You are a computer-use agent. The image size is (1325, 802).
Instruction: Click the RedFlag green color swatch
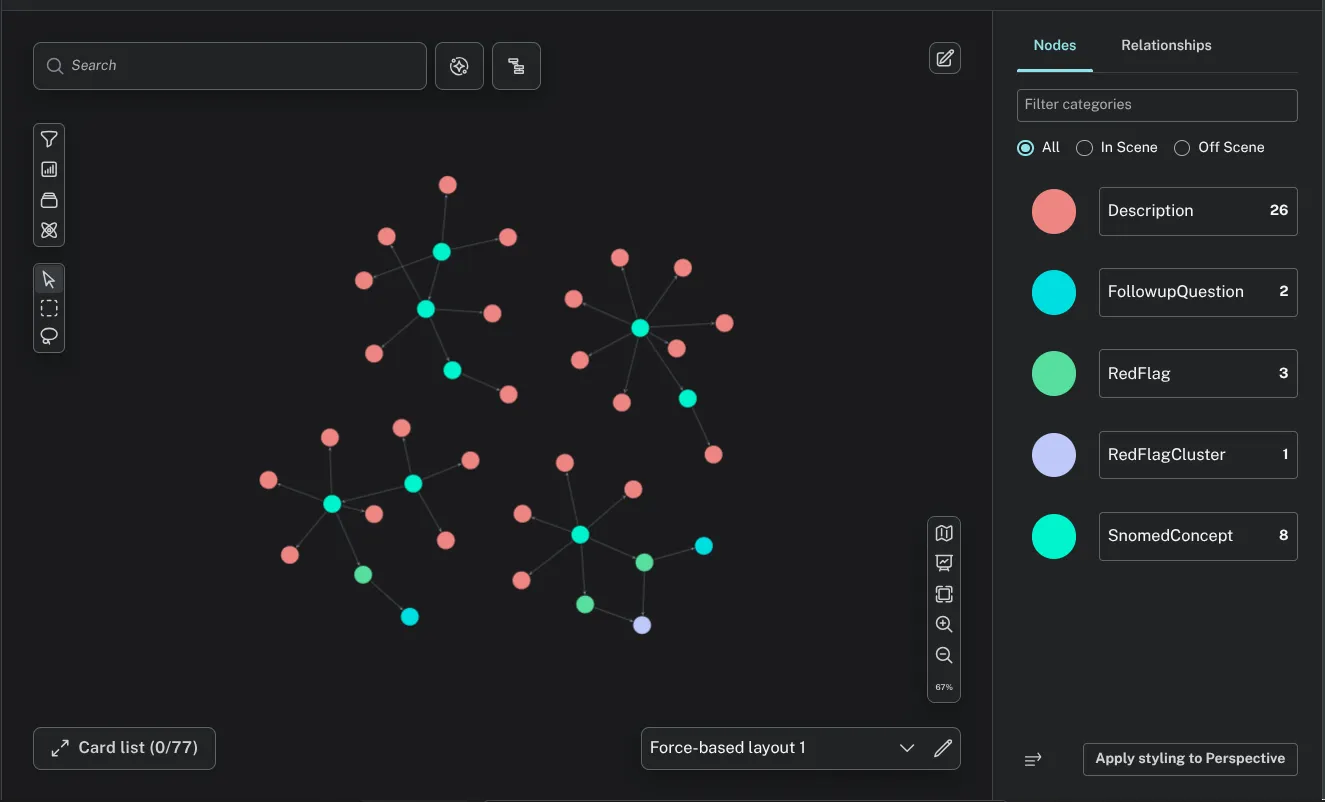click(1054, 374)
